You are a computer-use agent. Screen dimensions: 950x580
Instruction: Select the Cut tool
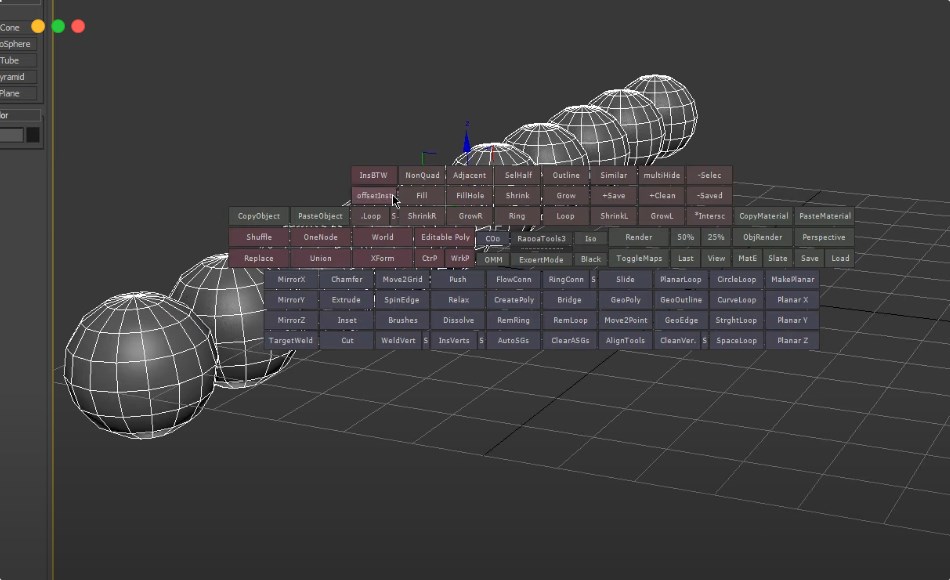[346, 340]
